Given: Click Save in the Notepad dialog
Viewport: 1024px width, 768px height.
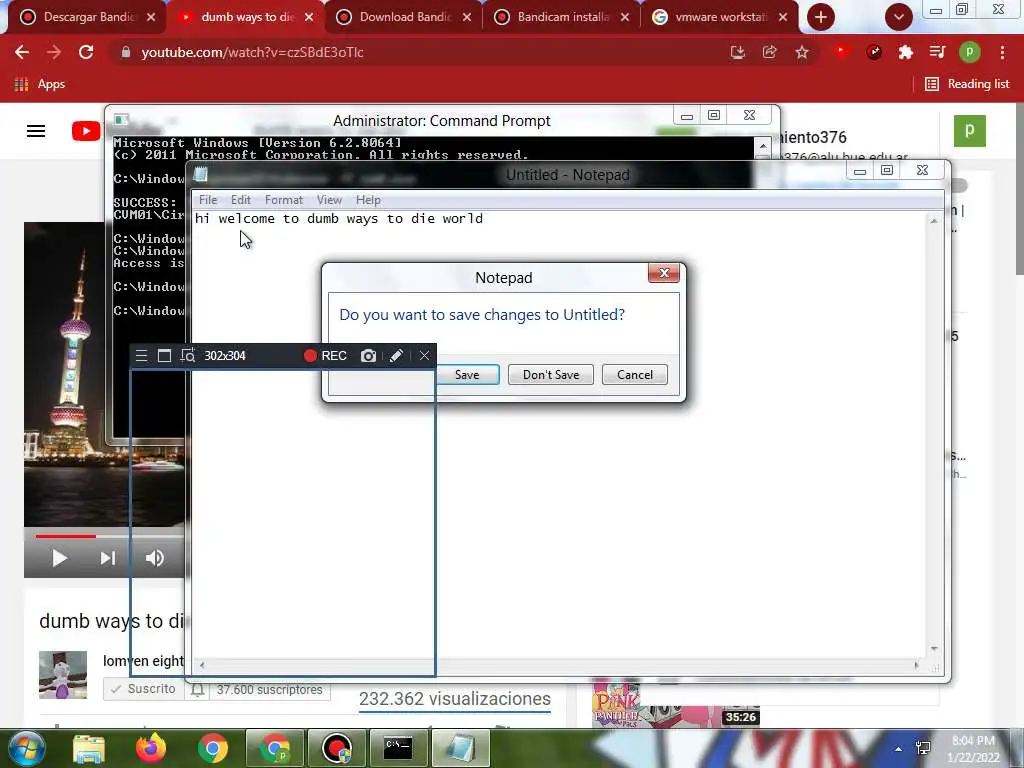Looking at the screenshot, I should click(x=467, y=375).
